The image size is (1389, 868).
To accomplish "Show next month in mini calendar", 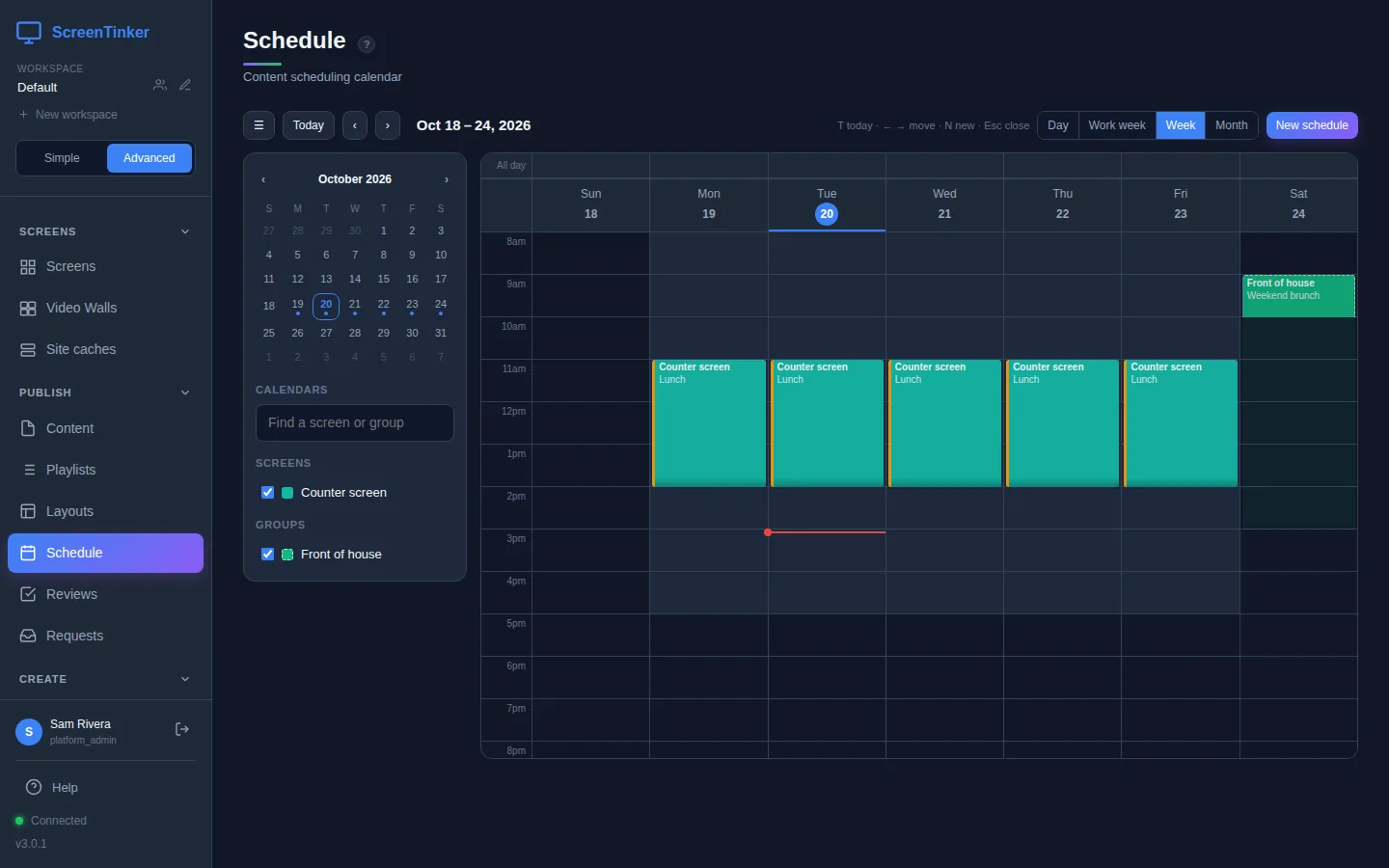I will pos(447,179).
